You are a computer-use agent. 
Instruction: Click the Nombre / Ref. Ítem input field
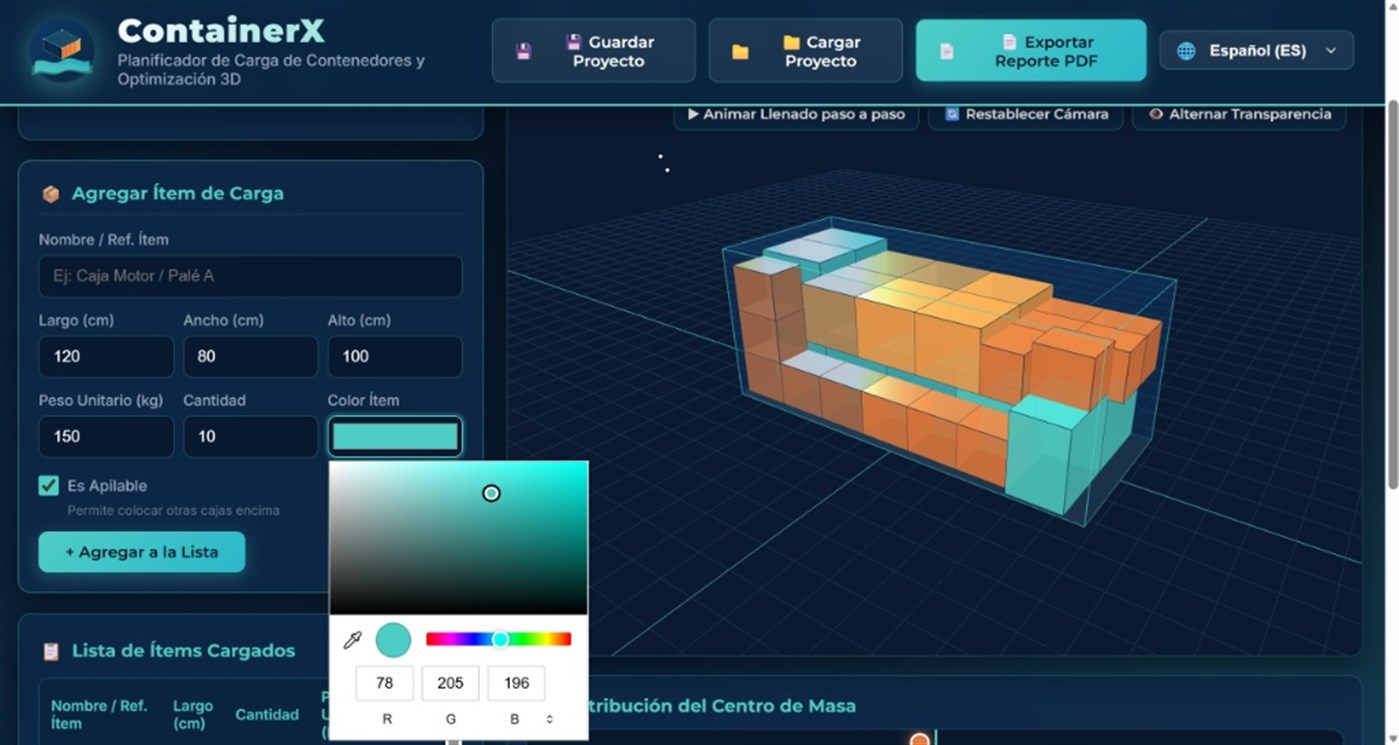click(x=250, y=276)
